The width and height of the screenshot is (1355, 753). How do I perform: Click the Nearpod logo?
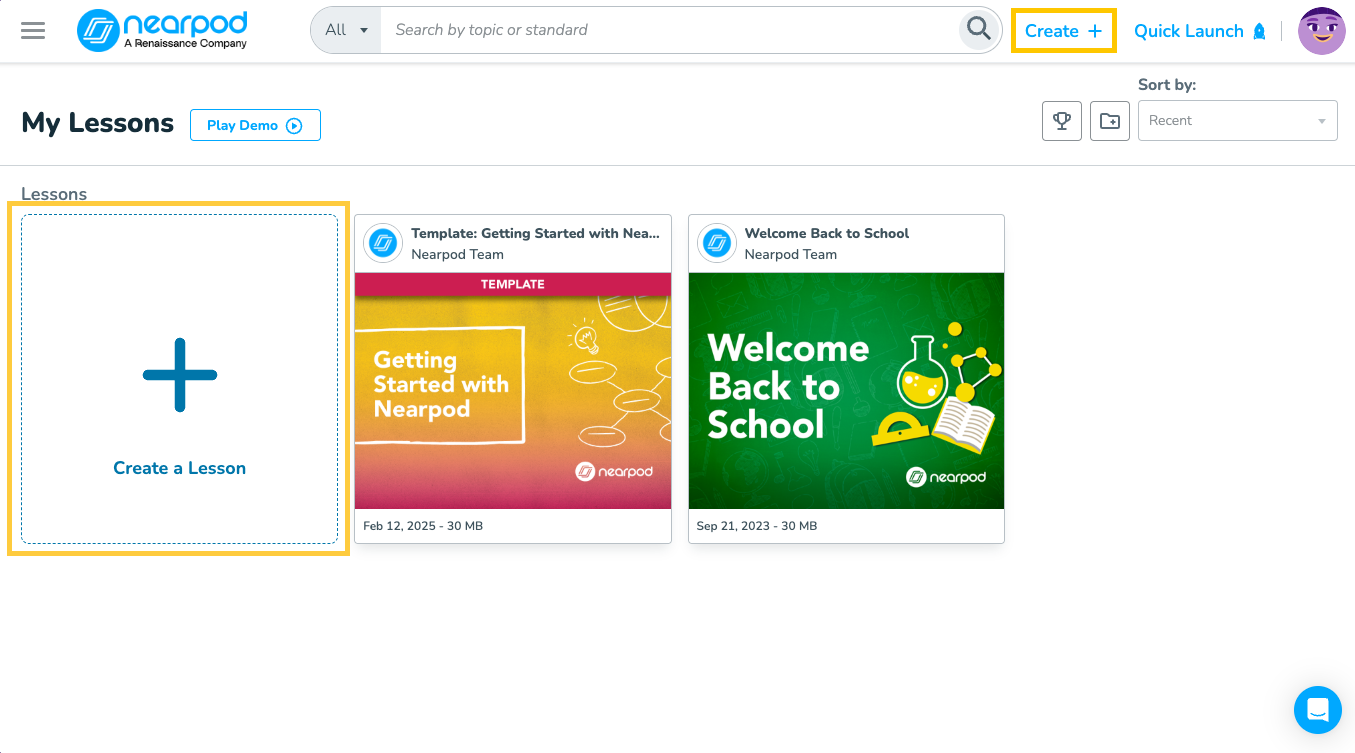coord(162,30)
